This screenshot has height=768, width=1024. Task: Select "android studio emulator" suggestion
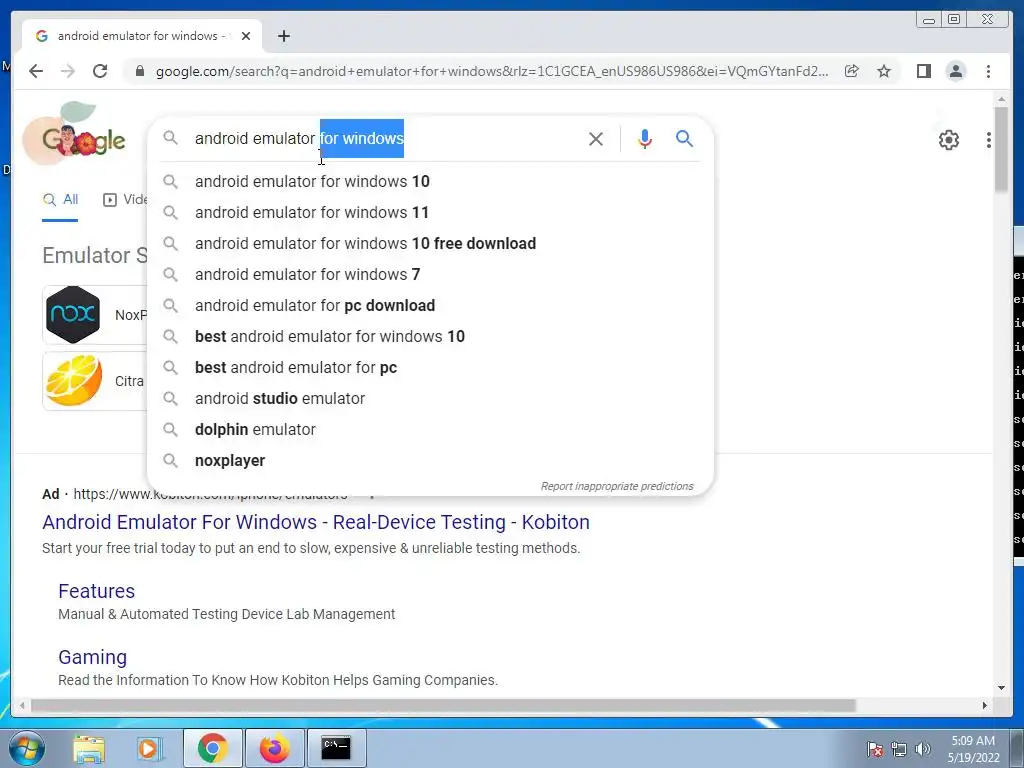click(431, 398)
